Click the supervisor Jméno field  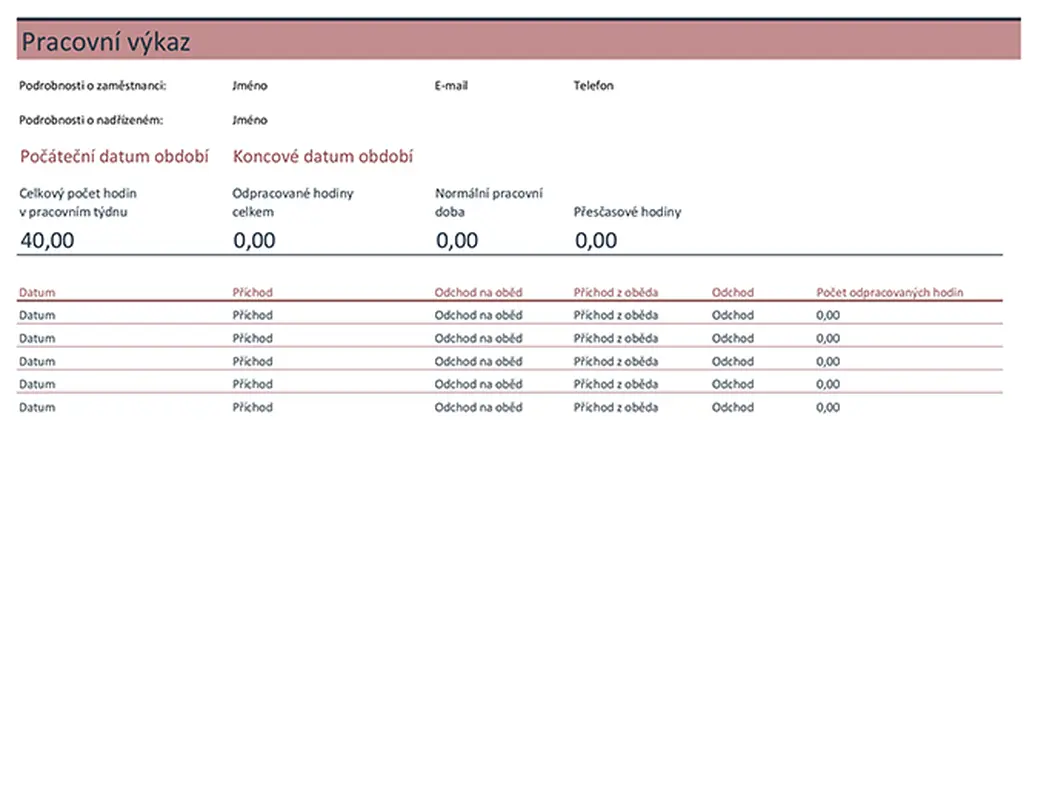point(250,120)
